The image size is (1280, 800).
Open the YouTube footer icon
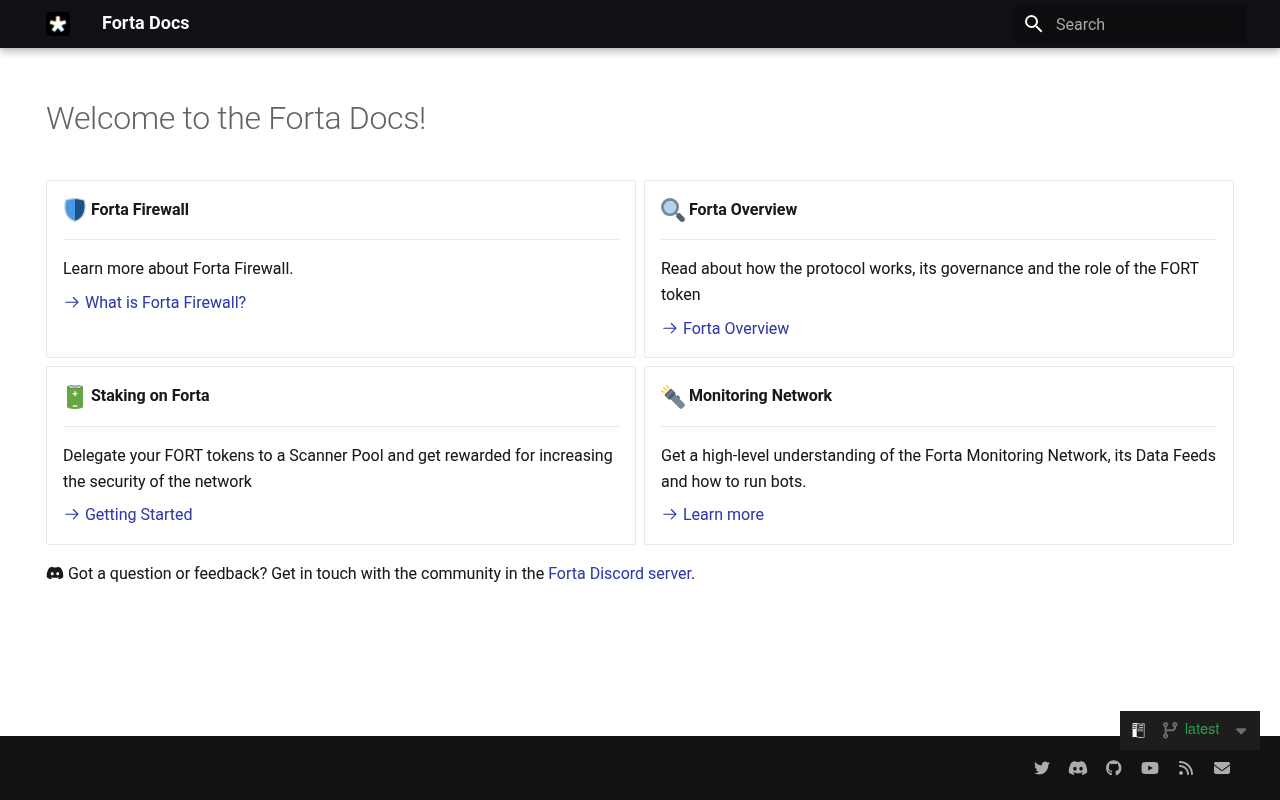click(1150, 768)
